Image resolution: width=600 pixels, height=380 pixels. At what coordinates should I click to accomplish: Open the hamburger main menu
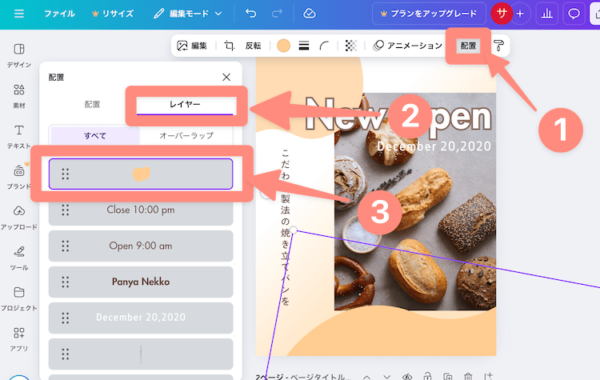[19, 14]
